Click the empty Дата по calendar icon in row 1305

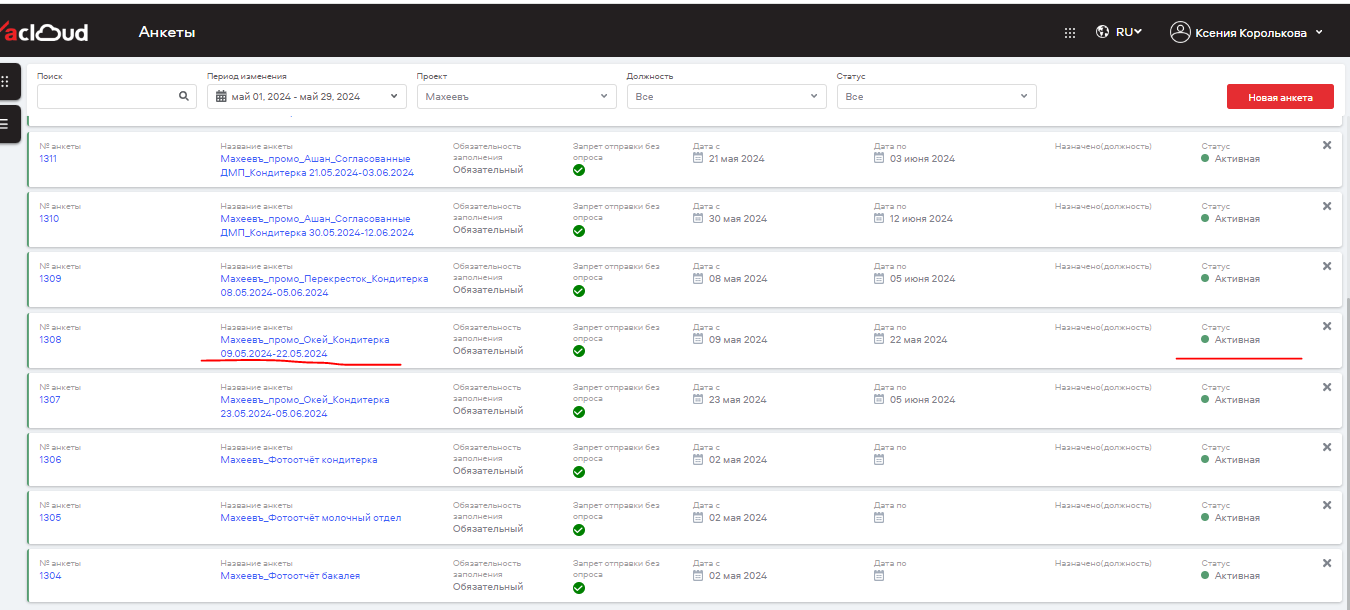point(879,517)
